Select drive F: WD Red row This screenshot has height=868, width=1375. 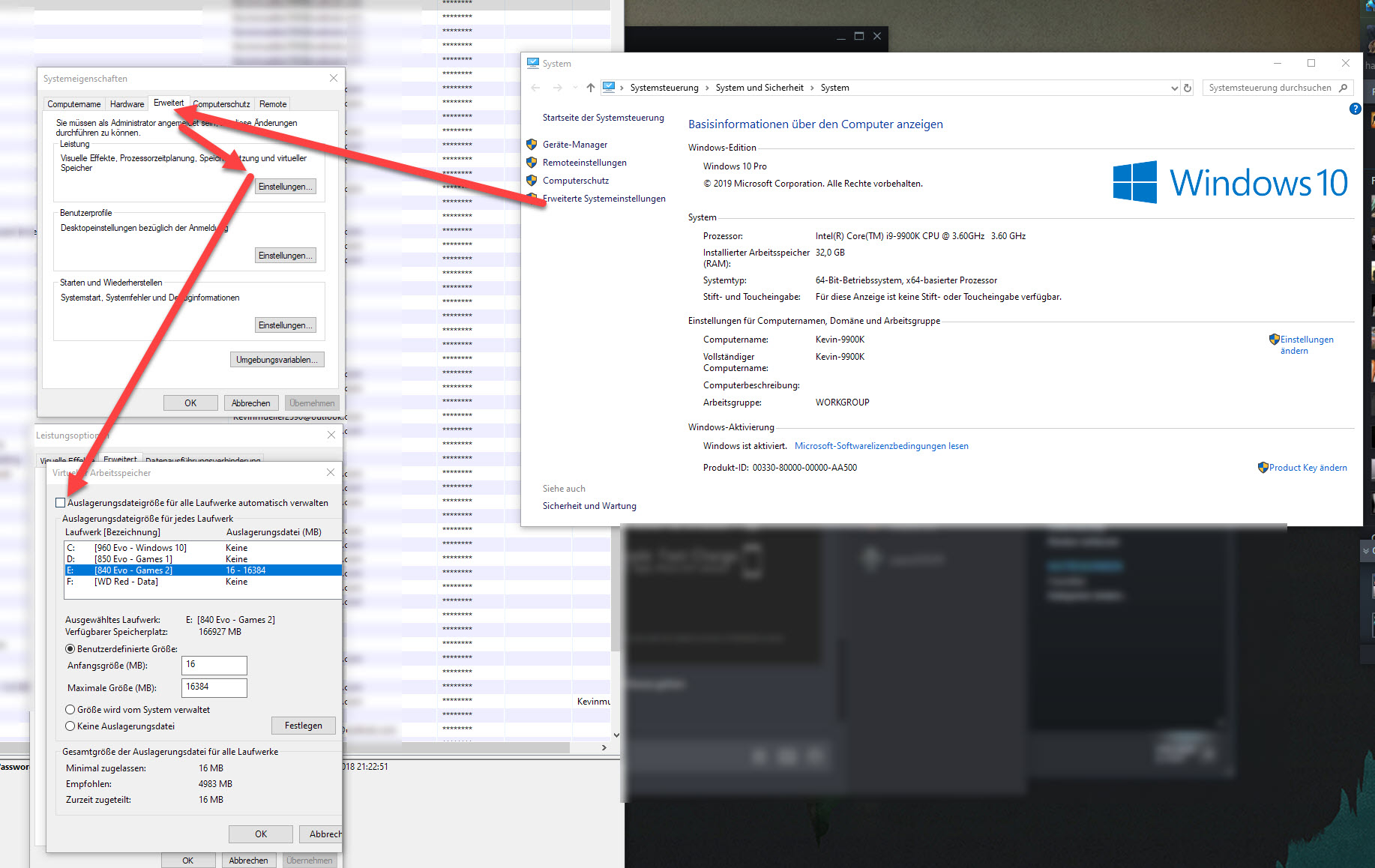203,582
